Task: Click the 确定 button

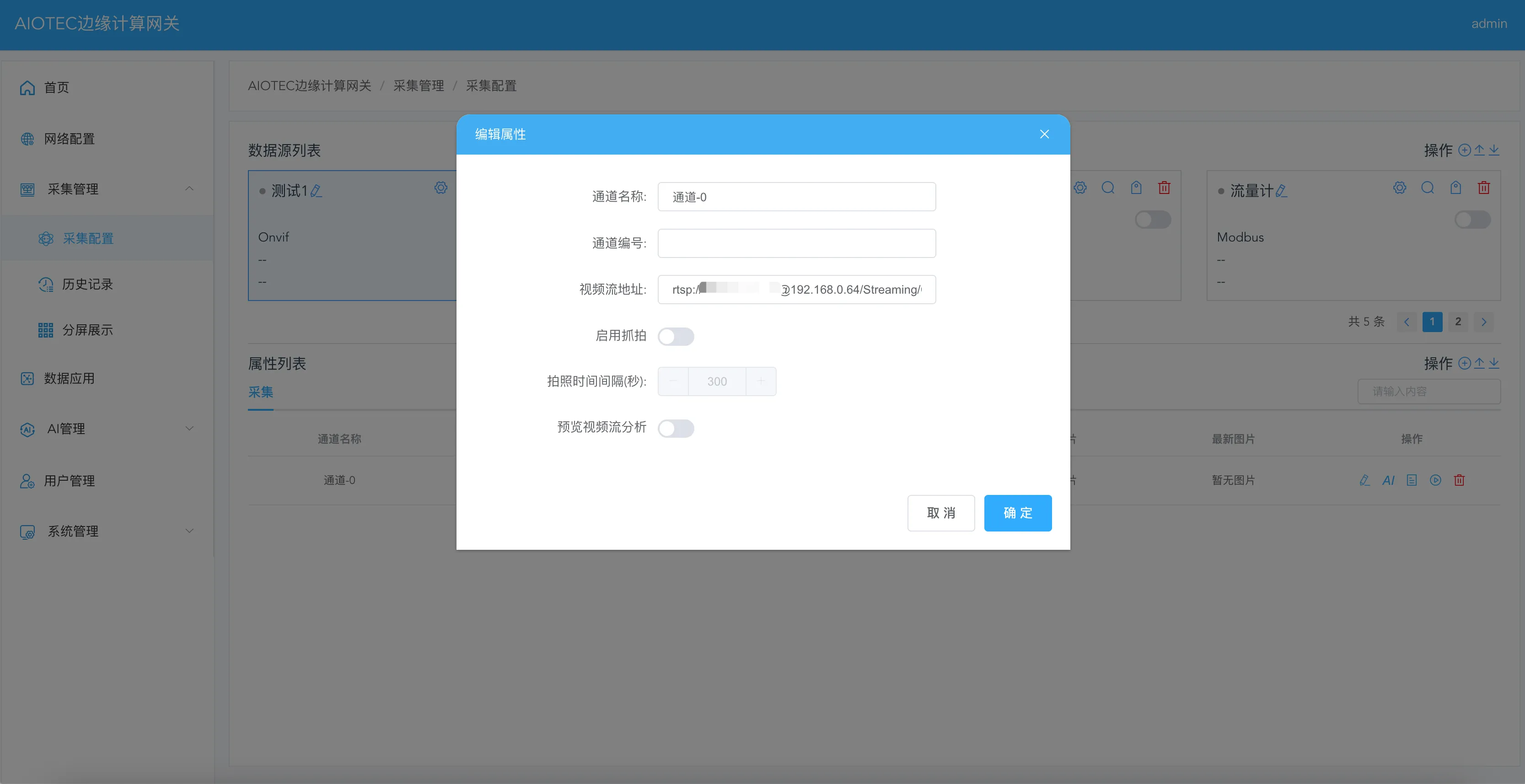Action: point(1017,513)
